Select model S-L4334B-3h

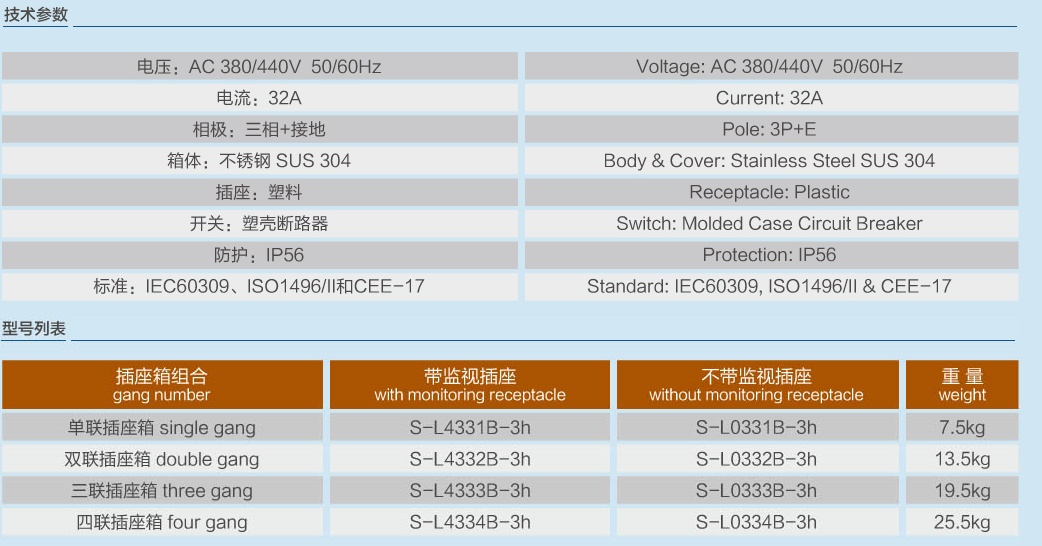pyautogui.click(x=470, y=522)
